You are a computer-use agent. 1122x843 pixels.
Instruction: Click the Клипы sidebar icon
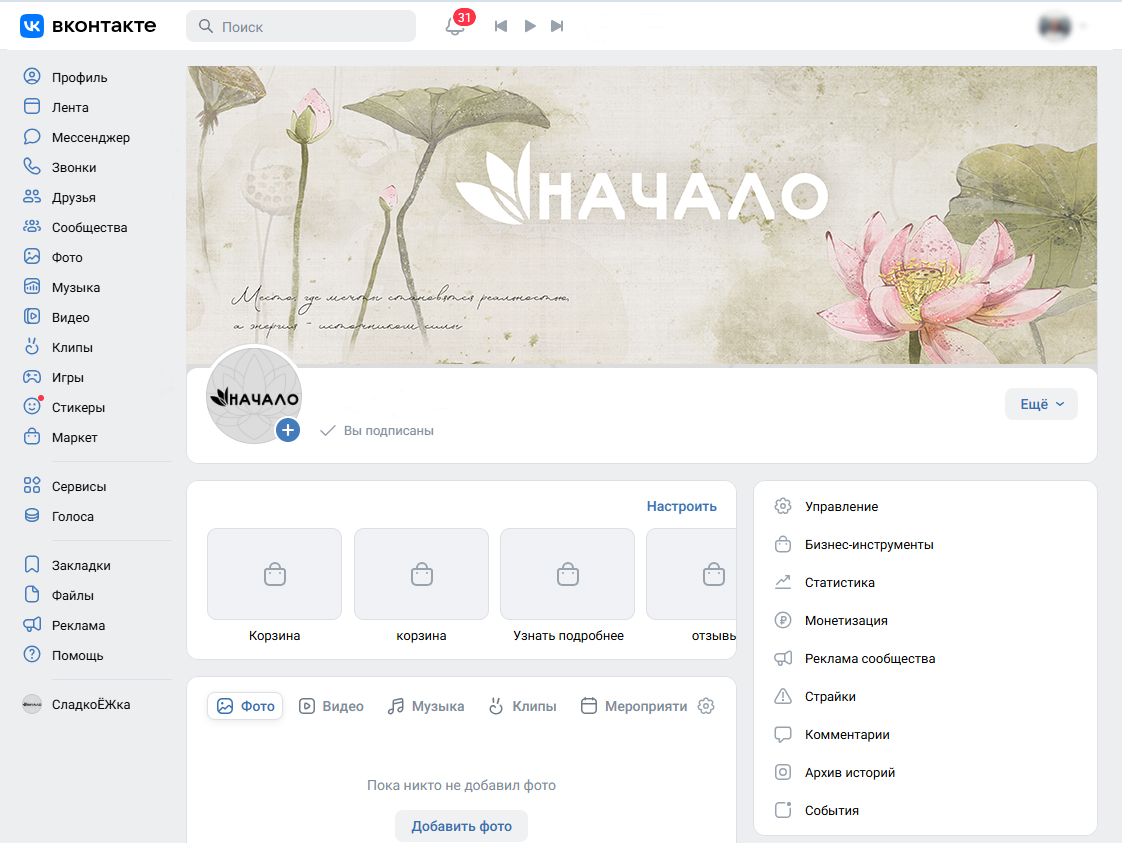32,346
